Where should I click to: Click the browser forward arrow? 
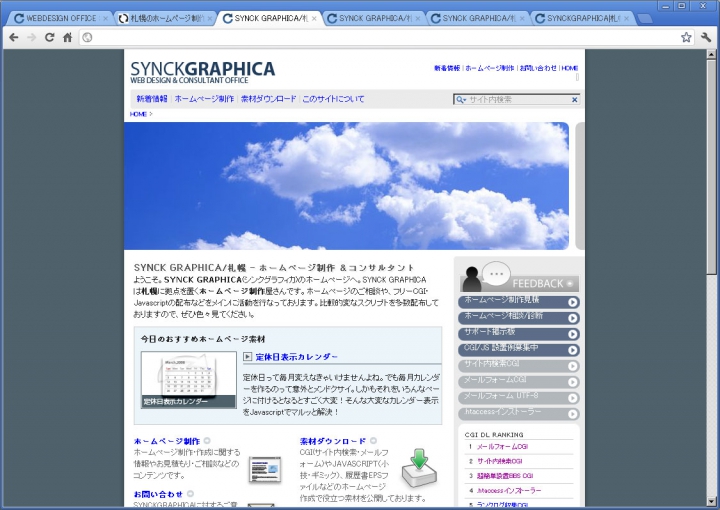[31, 37]
